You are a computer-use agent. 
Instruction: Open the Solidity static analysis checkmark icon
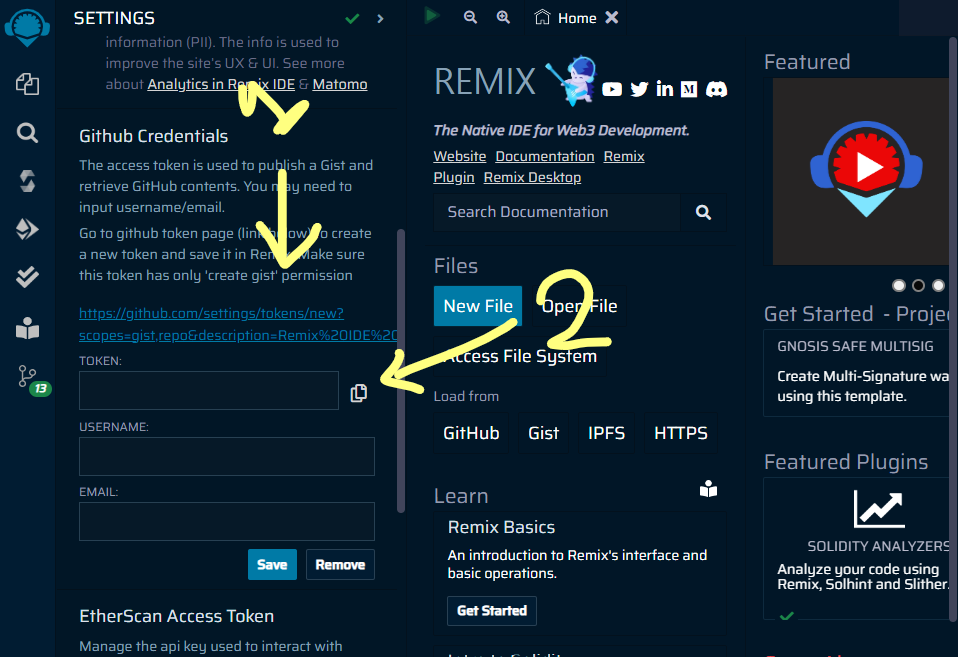point(27,277)
